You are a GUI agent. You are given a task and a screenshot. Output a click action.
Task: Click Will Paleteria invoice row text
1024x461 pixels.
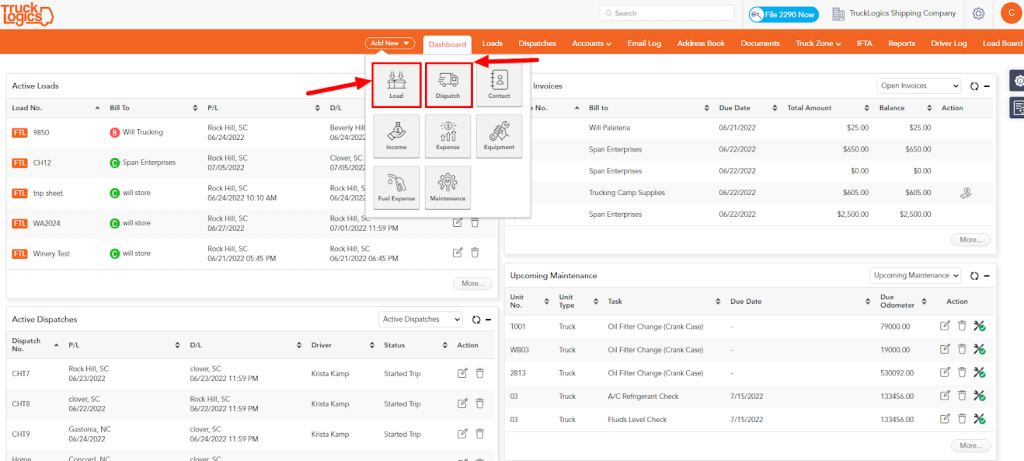(x=609, y=127)
